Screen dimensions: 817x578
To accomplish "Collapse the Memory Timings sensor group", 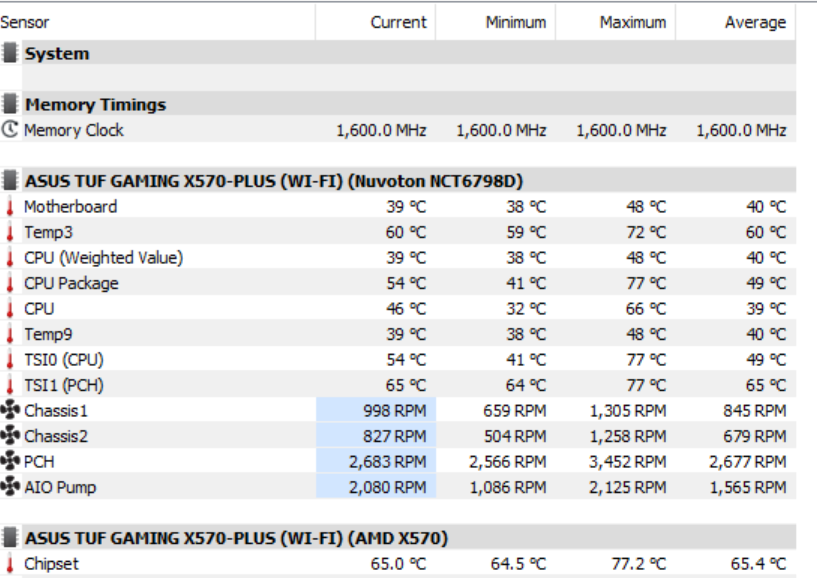I will pyautogui.click(x=398, y=104).
